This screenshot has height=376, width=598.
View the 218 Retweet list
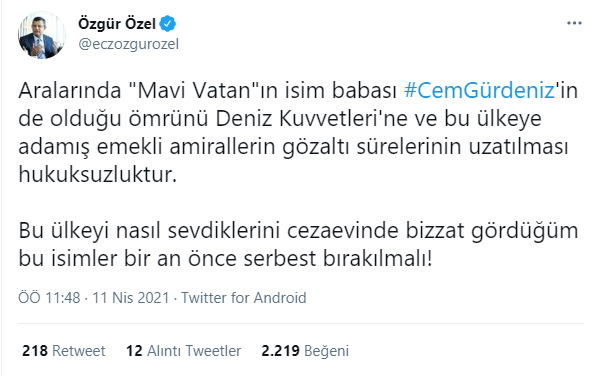(x=64, y=351)
